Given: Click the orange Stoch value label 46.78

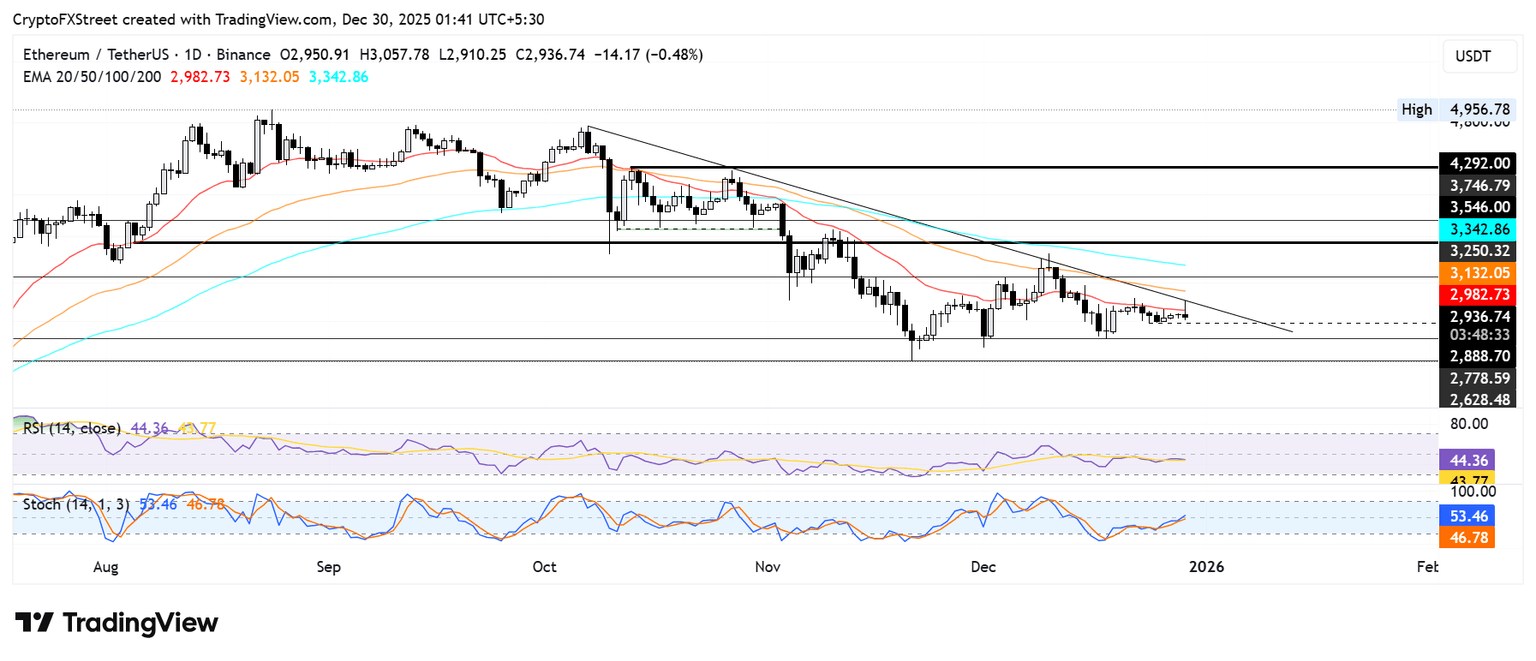Looking at the screenshot, I should (x=1466, y=538).
